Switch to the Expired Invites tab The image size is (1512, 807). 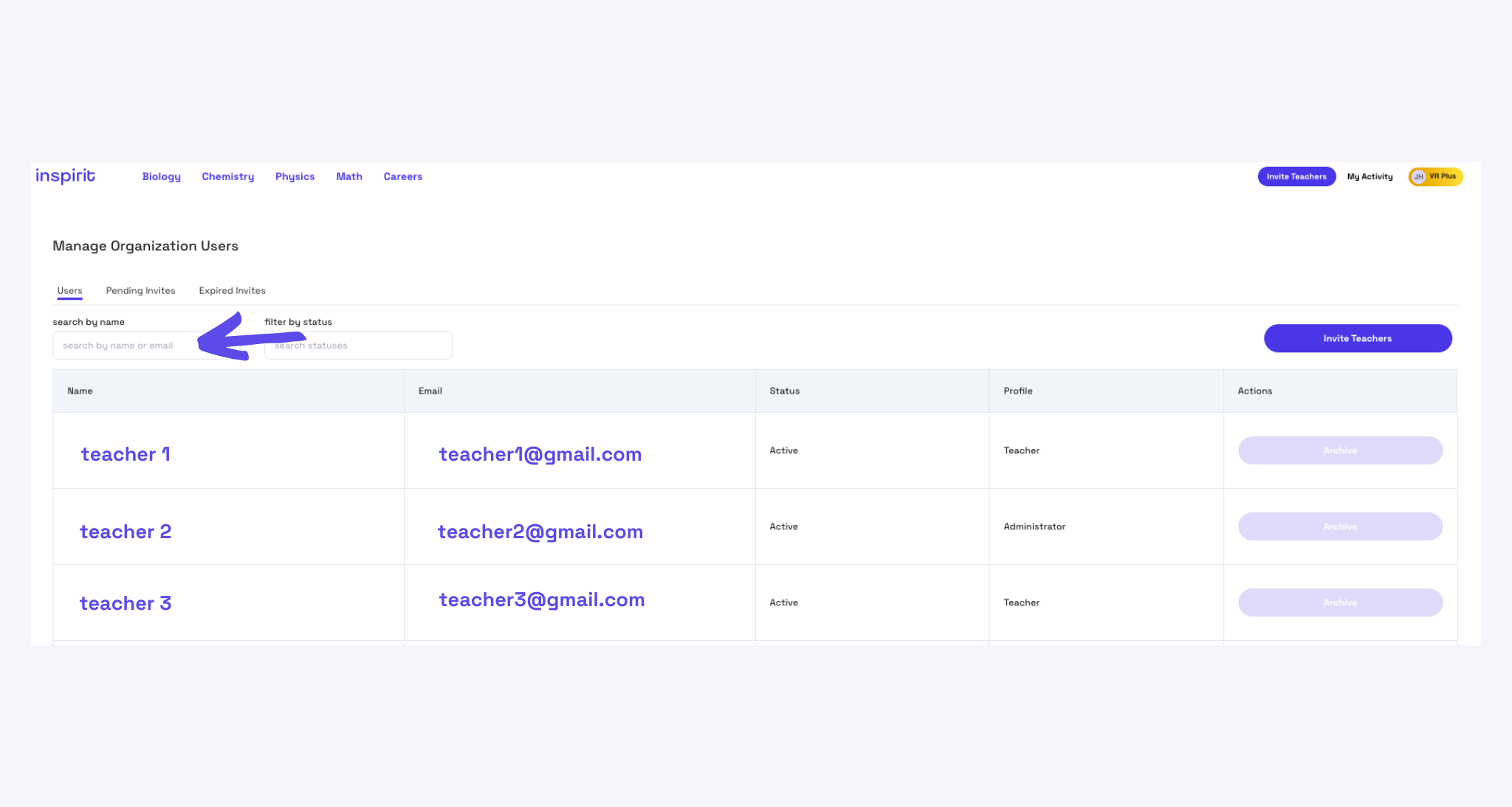pyautogui.click(x=232, y=291)
